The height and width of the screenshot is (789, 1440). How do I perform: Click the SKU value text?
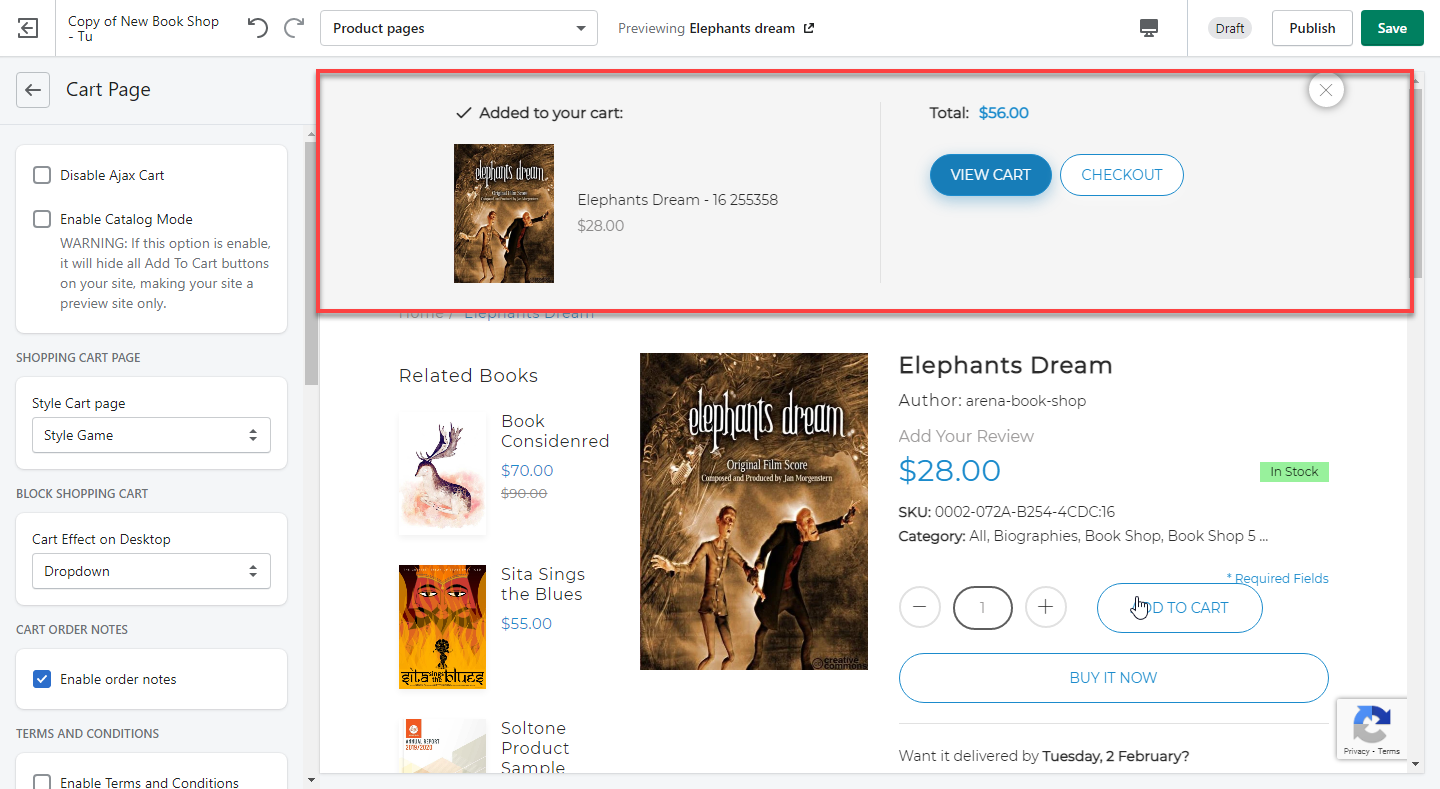1024,512
